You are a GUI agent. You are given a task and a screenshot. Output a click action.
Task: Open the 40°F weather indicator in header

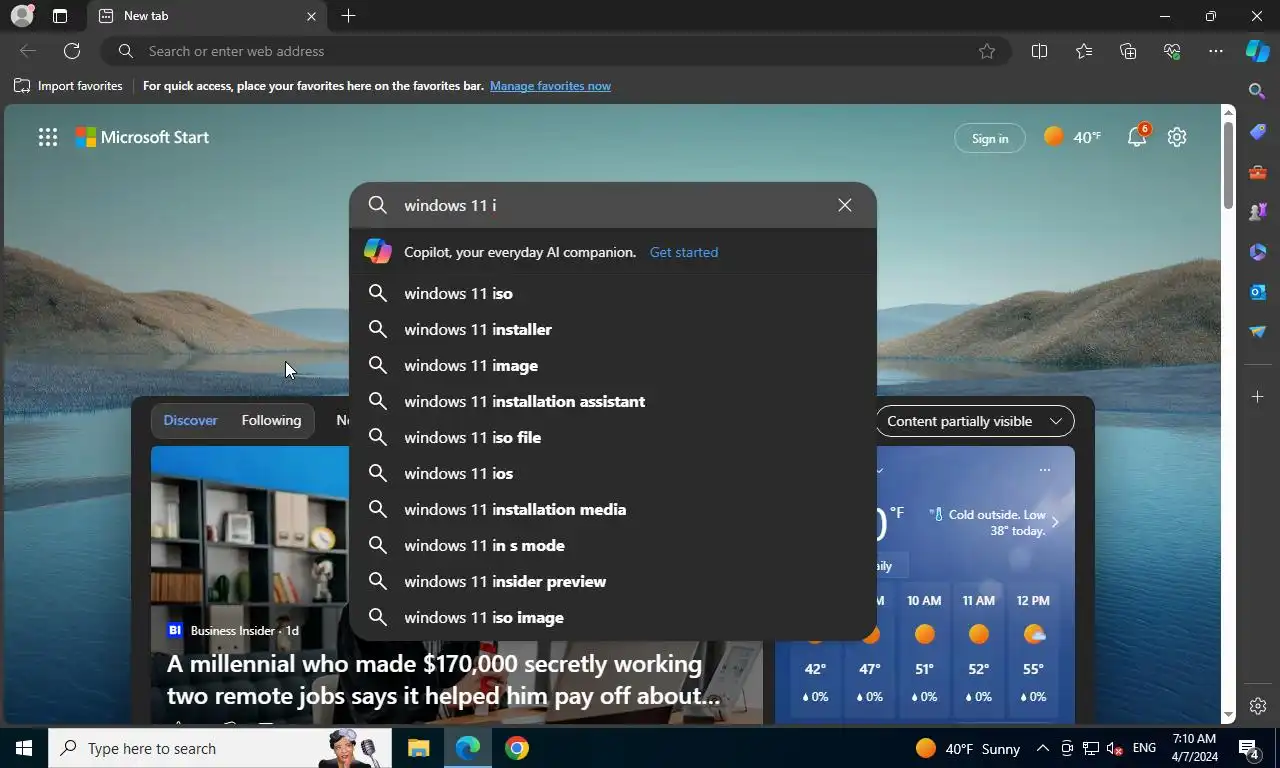pos(1072,137)
